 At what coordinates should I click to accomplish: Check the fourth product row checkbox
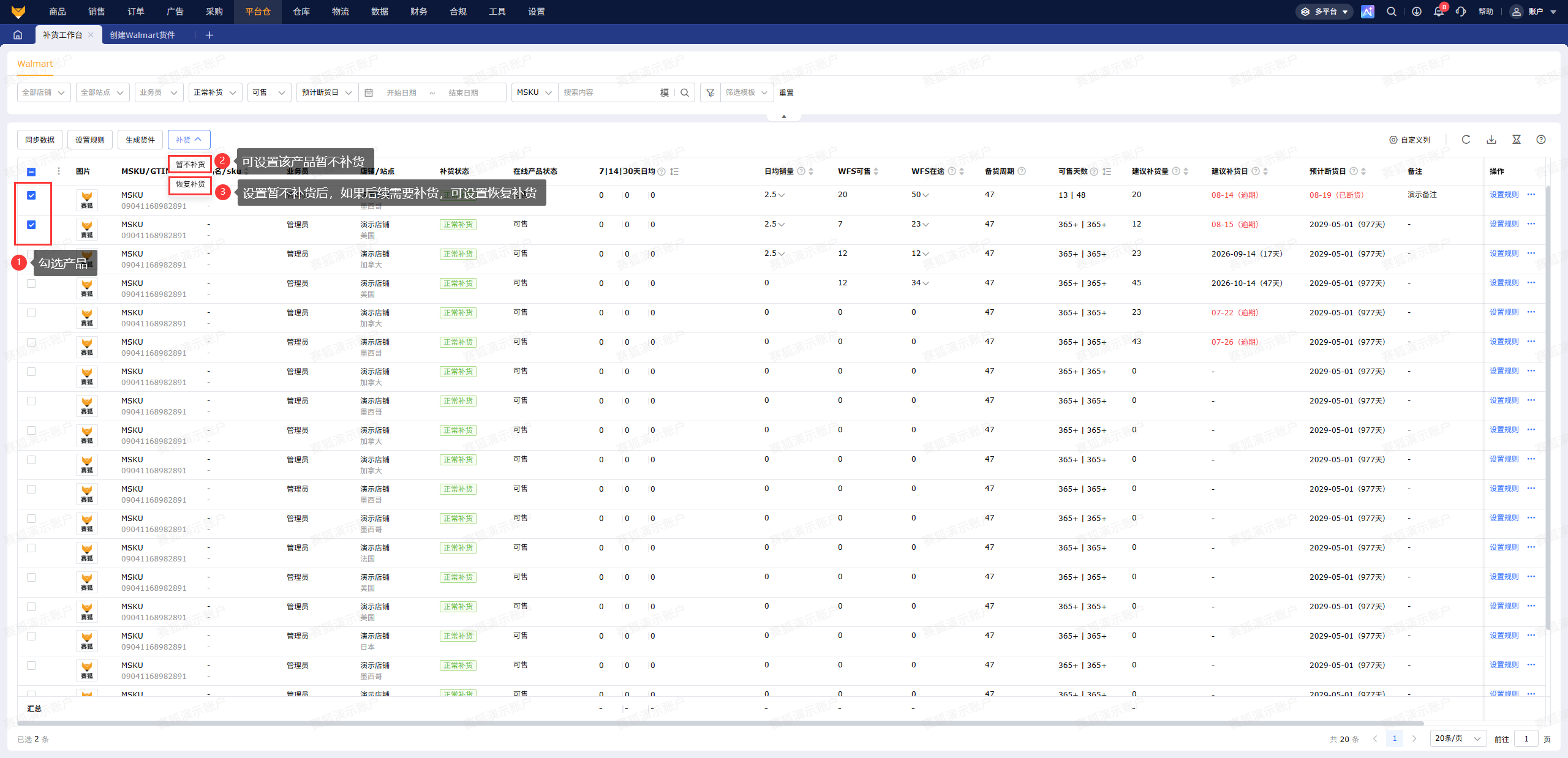31,283
